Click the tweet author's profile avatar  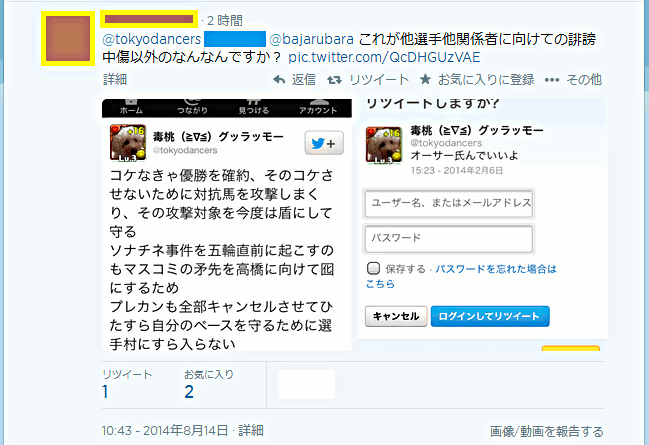coord(68,38)
